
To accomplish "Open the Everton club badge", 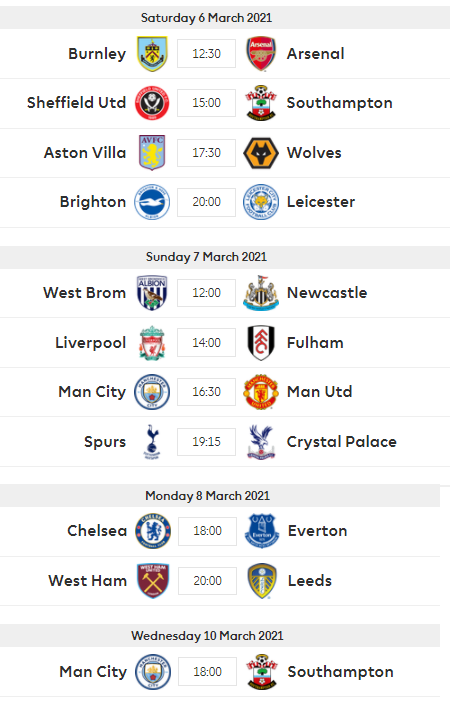I will click(262, 531).
